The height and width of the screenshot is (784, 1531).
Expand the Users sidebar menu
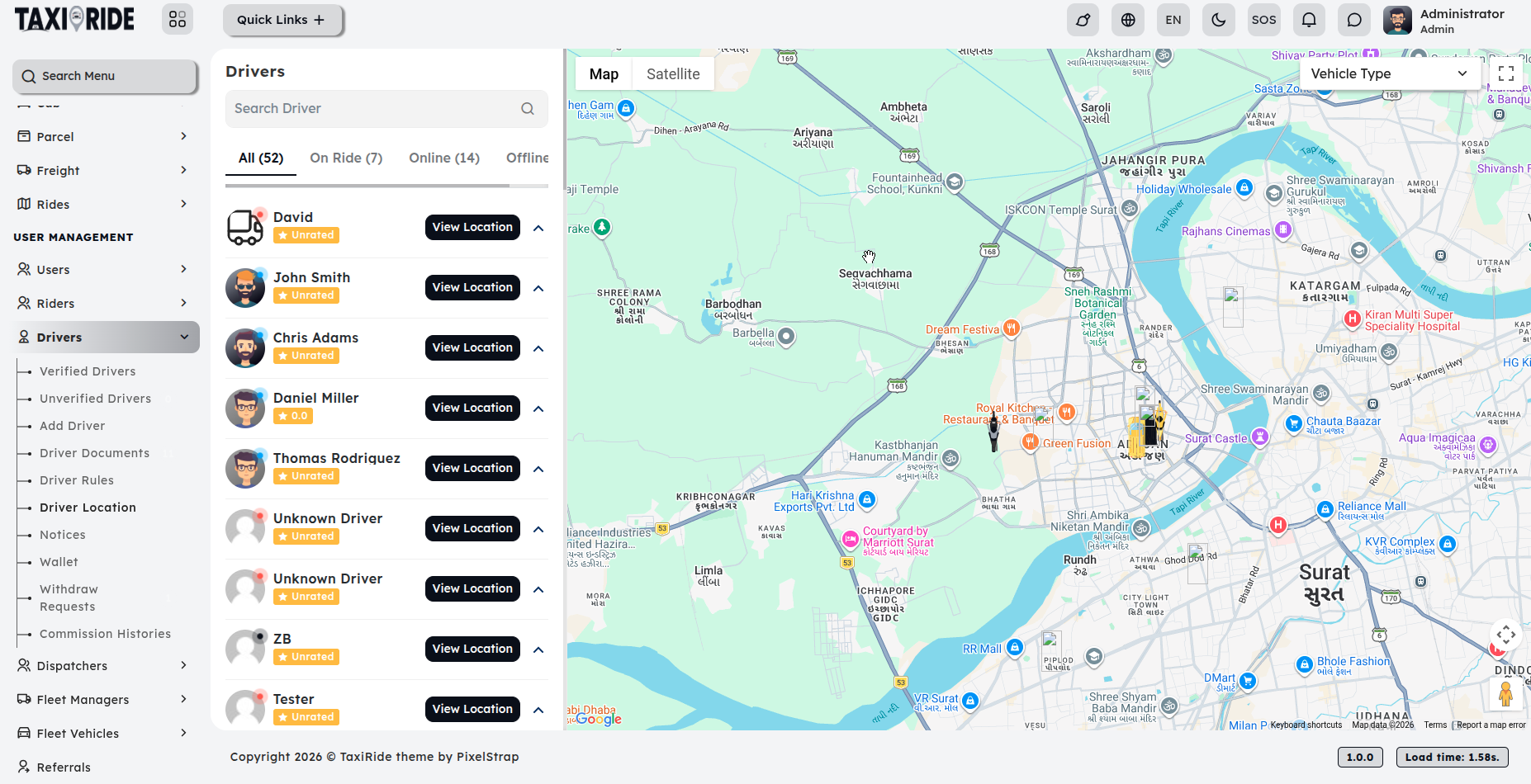(105, 269)
